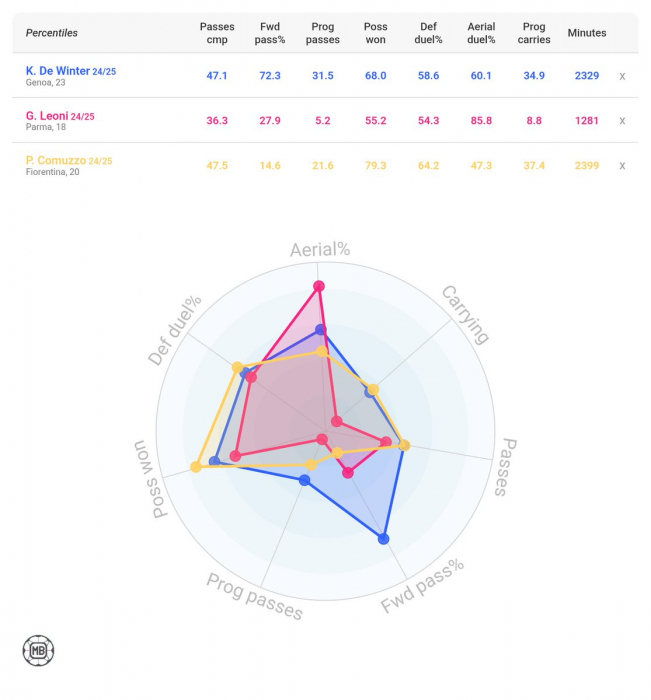Screen dimensions: 651x700
Task: Sort by Minutes column header
Action: click(587, 33)
